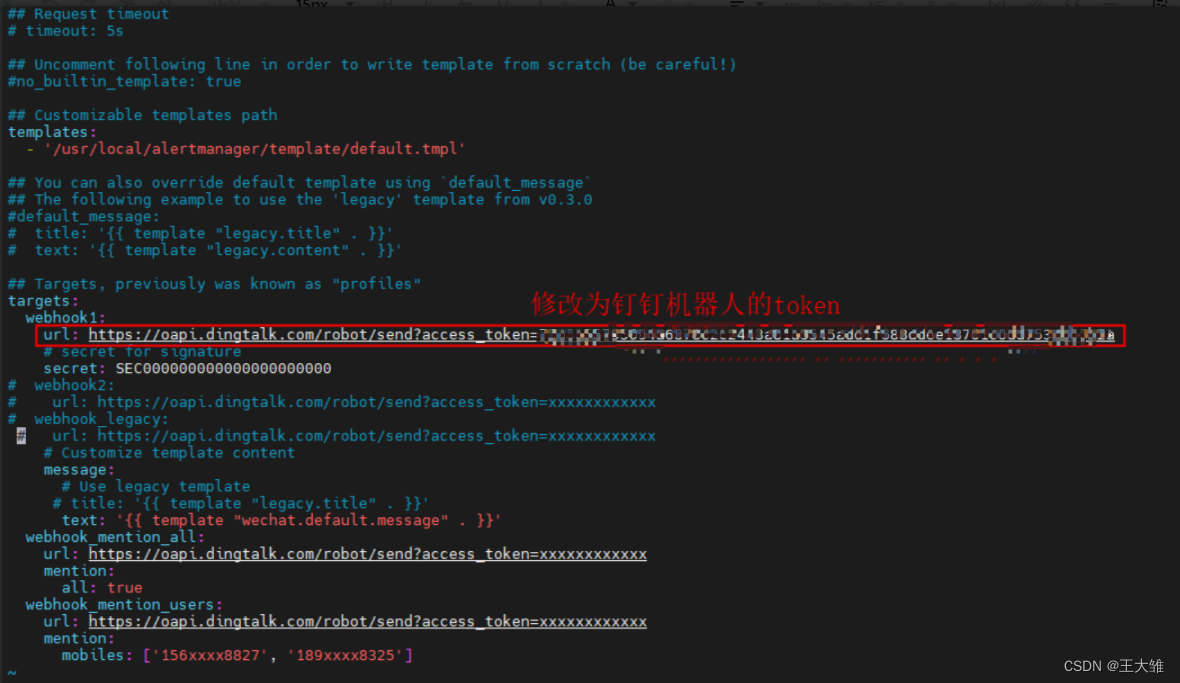Click the 'override default template' comment line
This screenshot has height=683, width=1180.
300,183
